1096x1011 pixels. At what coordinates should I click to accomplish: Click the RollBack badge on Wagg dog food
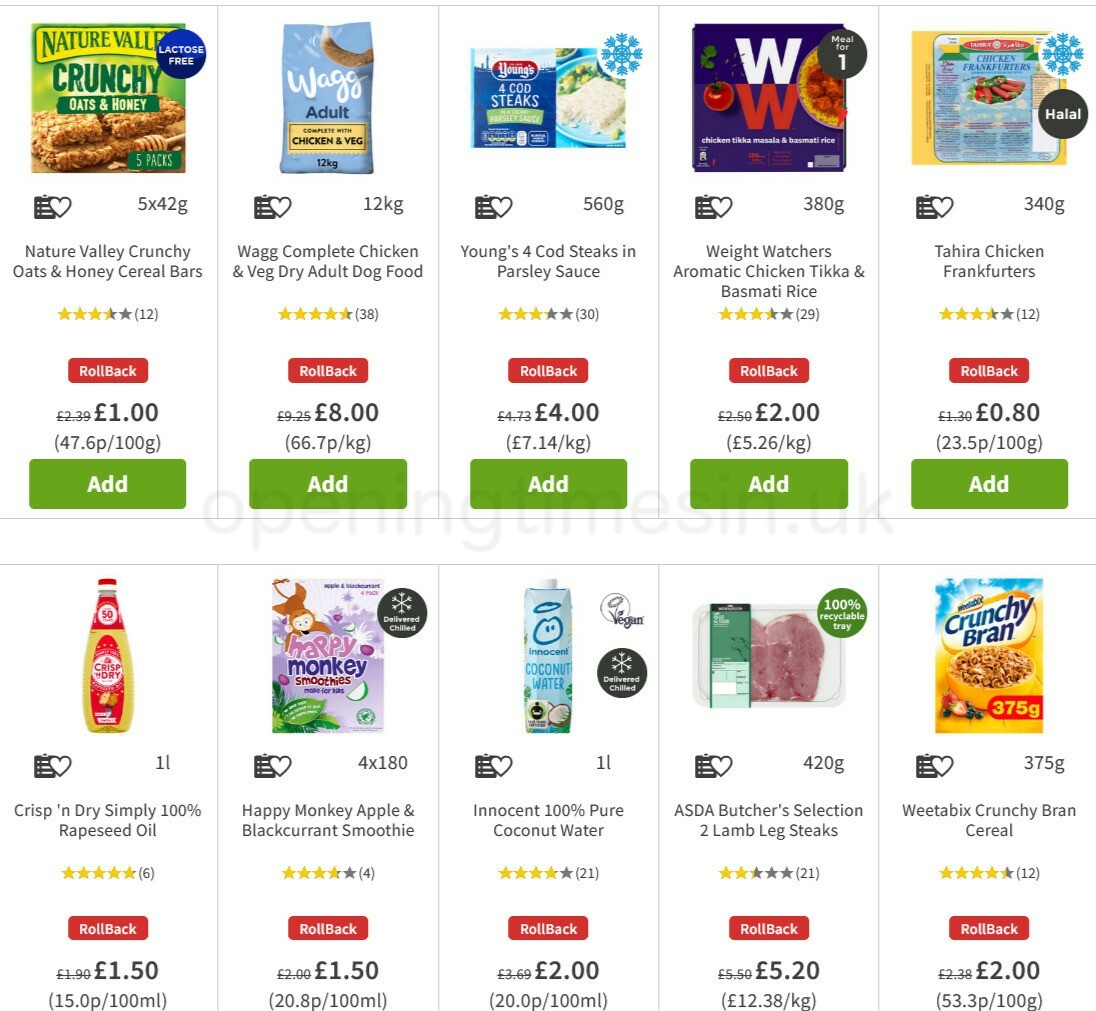coord(328,370)
